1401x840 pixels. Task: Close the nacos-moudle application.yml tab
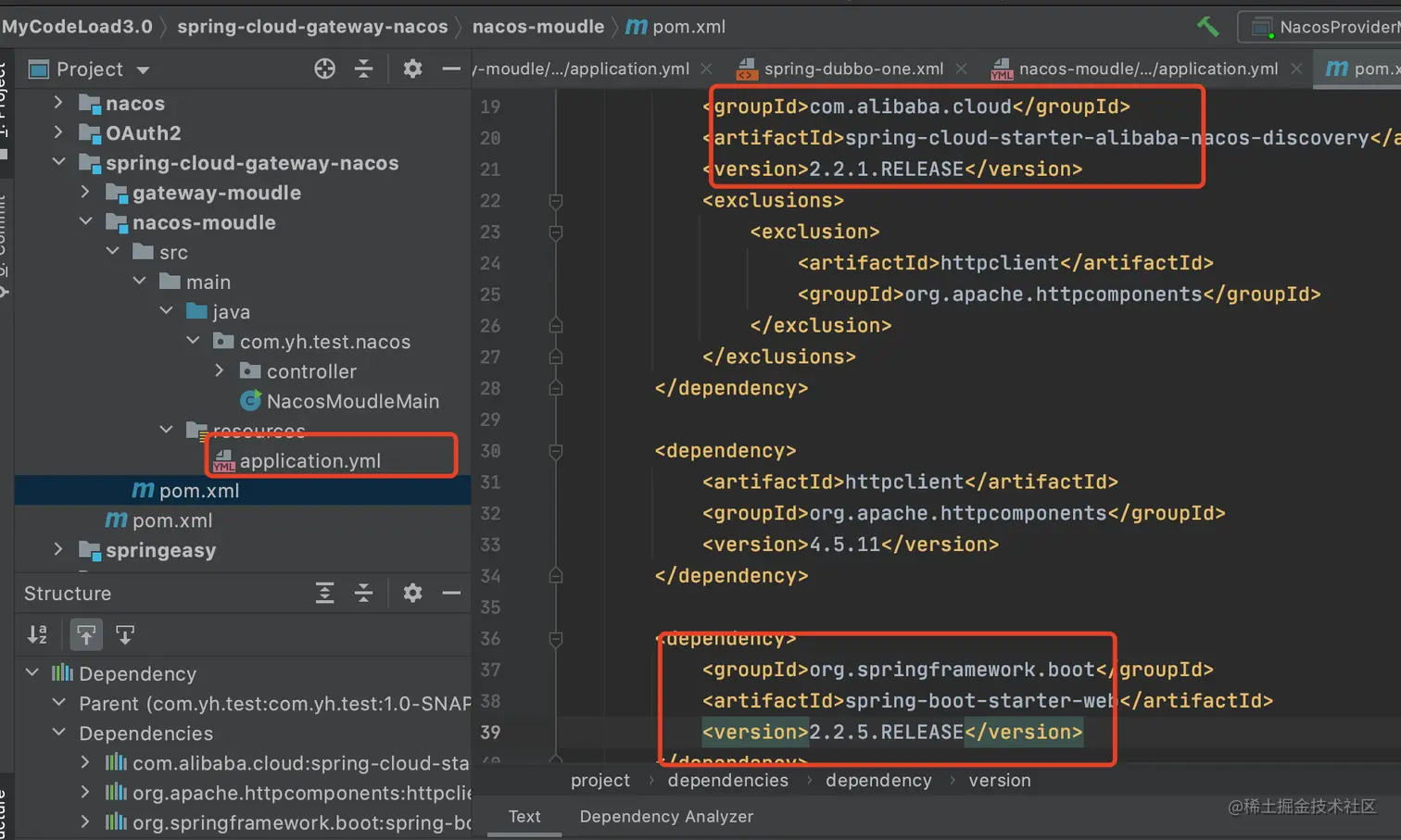click(x=1296, y=69)
